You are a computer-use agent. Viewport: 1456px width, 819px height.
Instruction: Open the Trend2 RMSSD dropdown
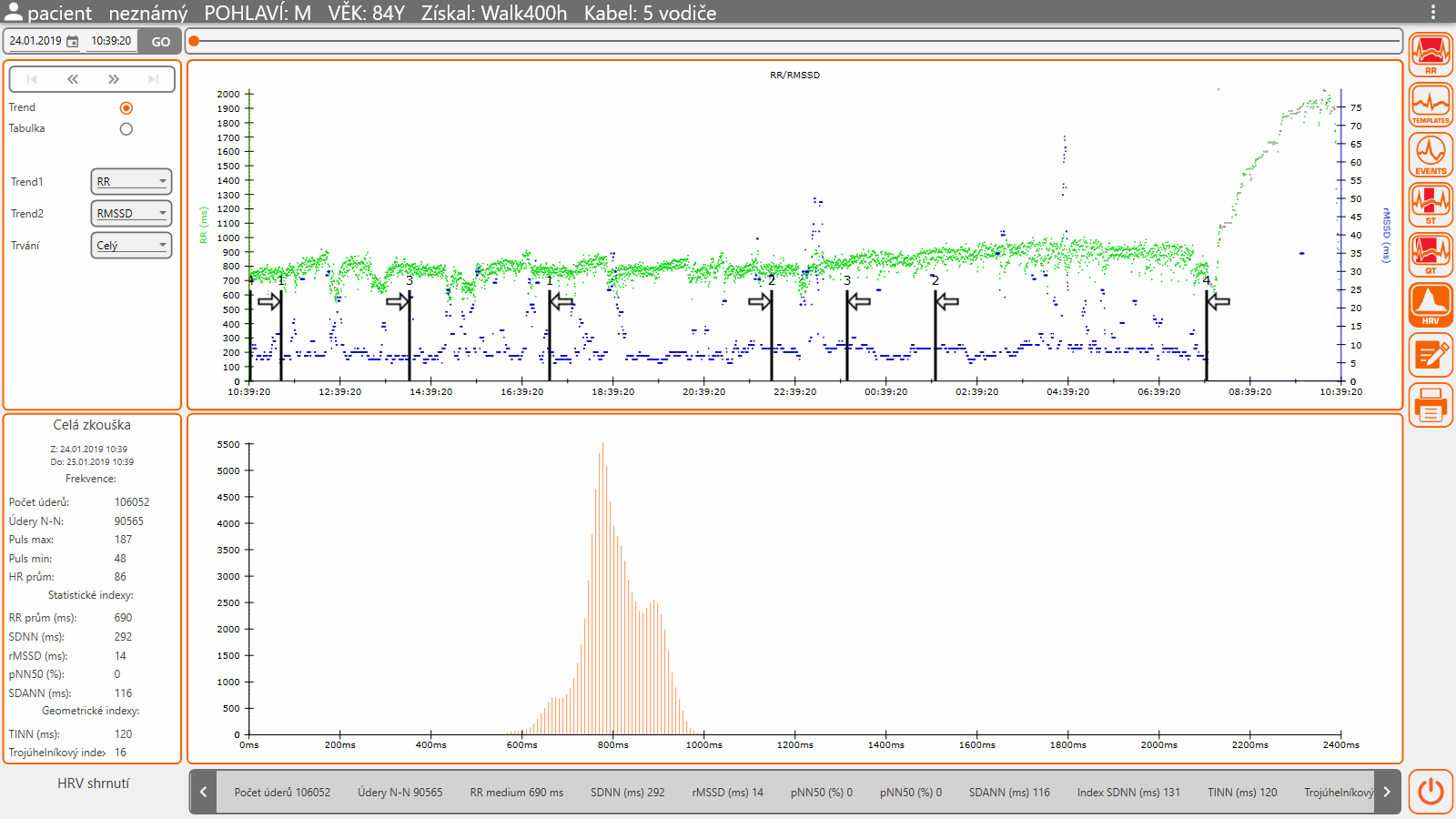[x=131, y=213]
